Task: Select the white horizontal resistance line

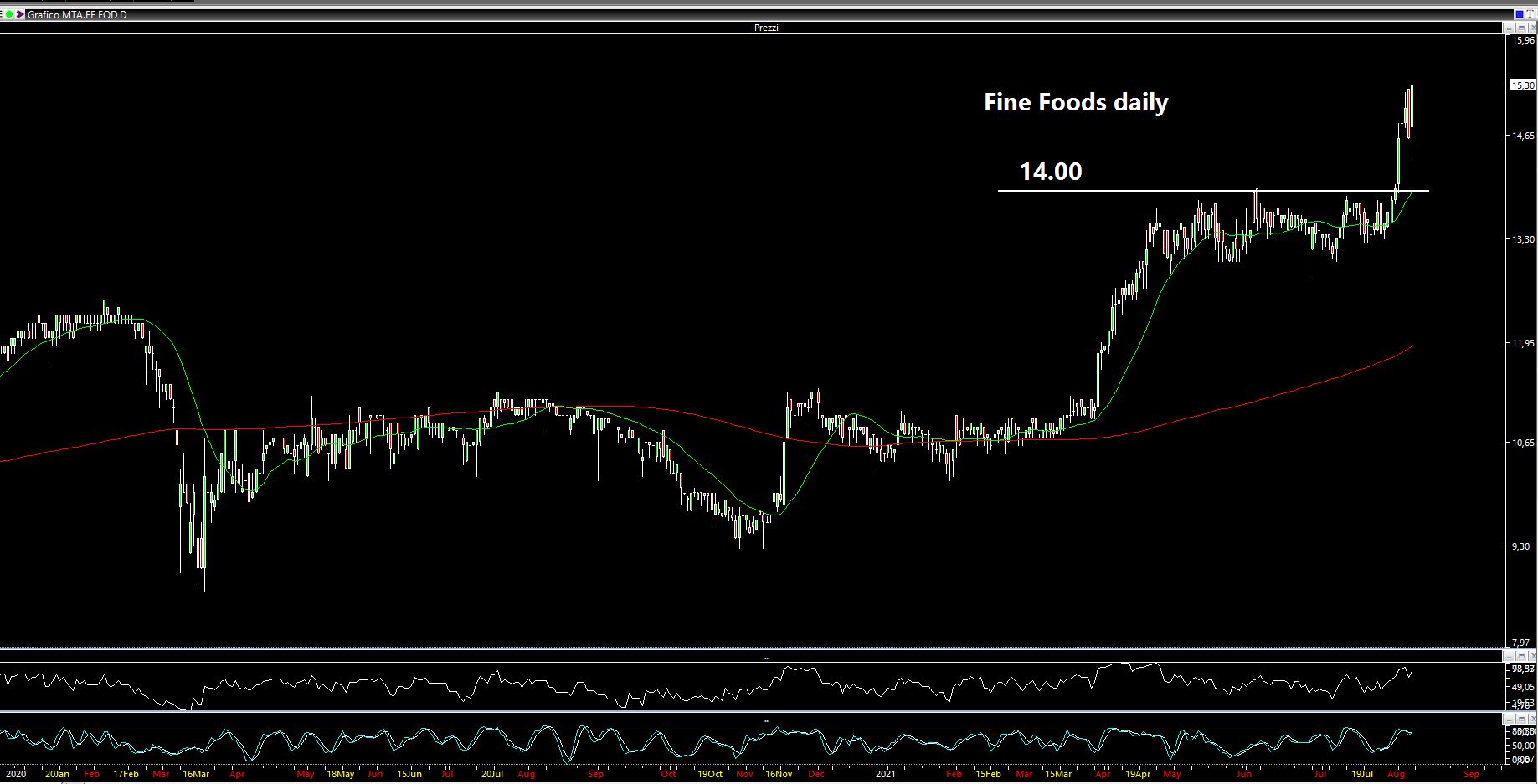Action: tap(1213, 192)
